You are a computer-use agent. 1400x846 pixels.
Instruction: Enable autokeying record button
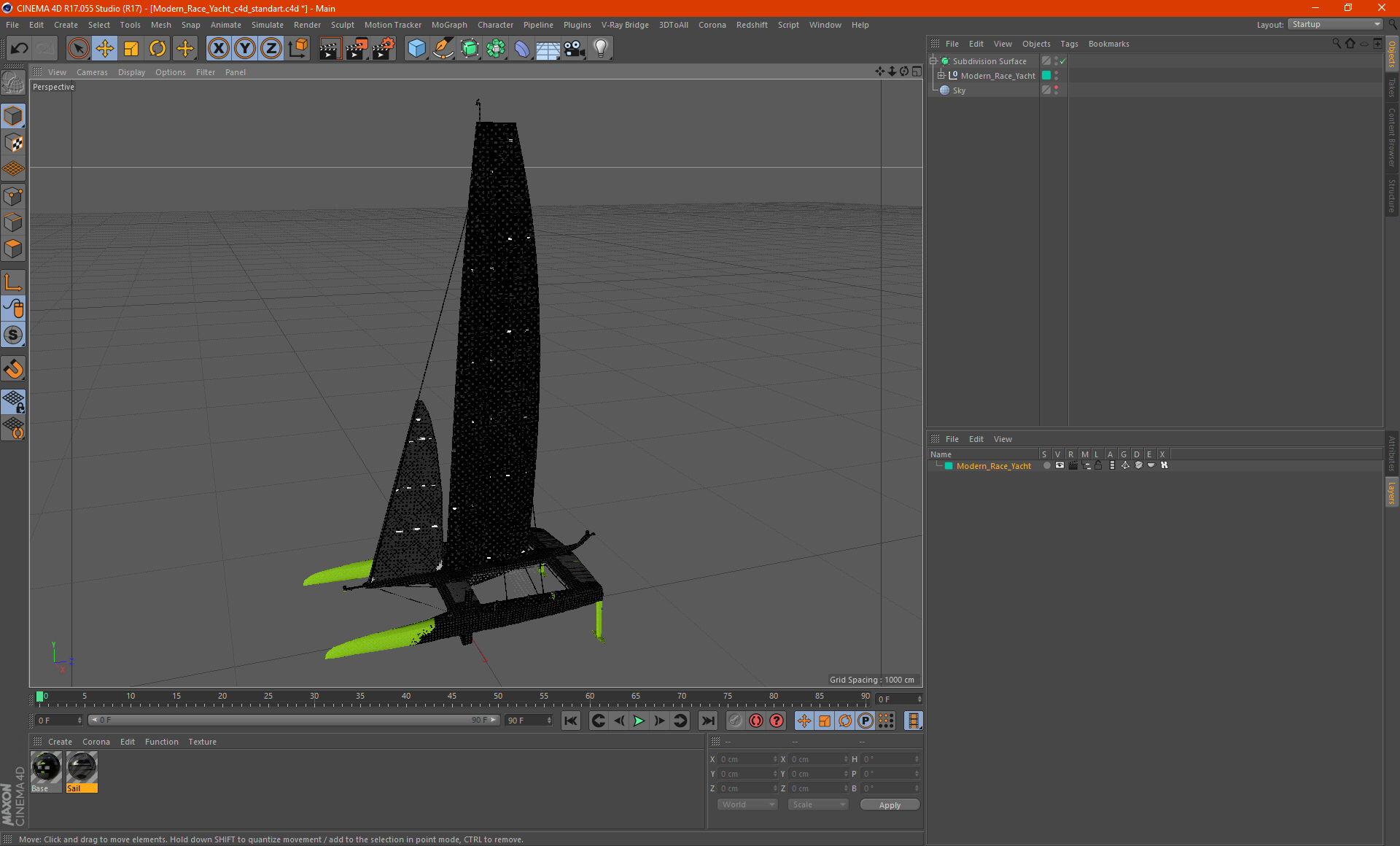(756, 721)
